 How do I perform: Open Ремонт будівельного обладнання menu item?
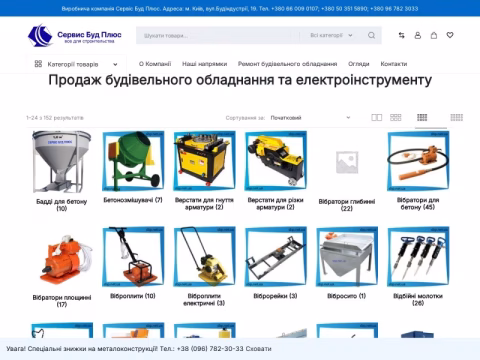pyautogui.click(x=287, y=64)
